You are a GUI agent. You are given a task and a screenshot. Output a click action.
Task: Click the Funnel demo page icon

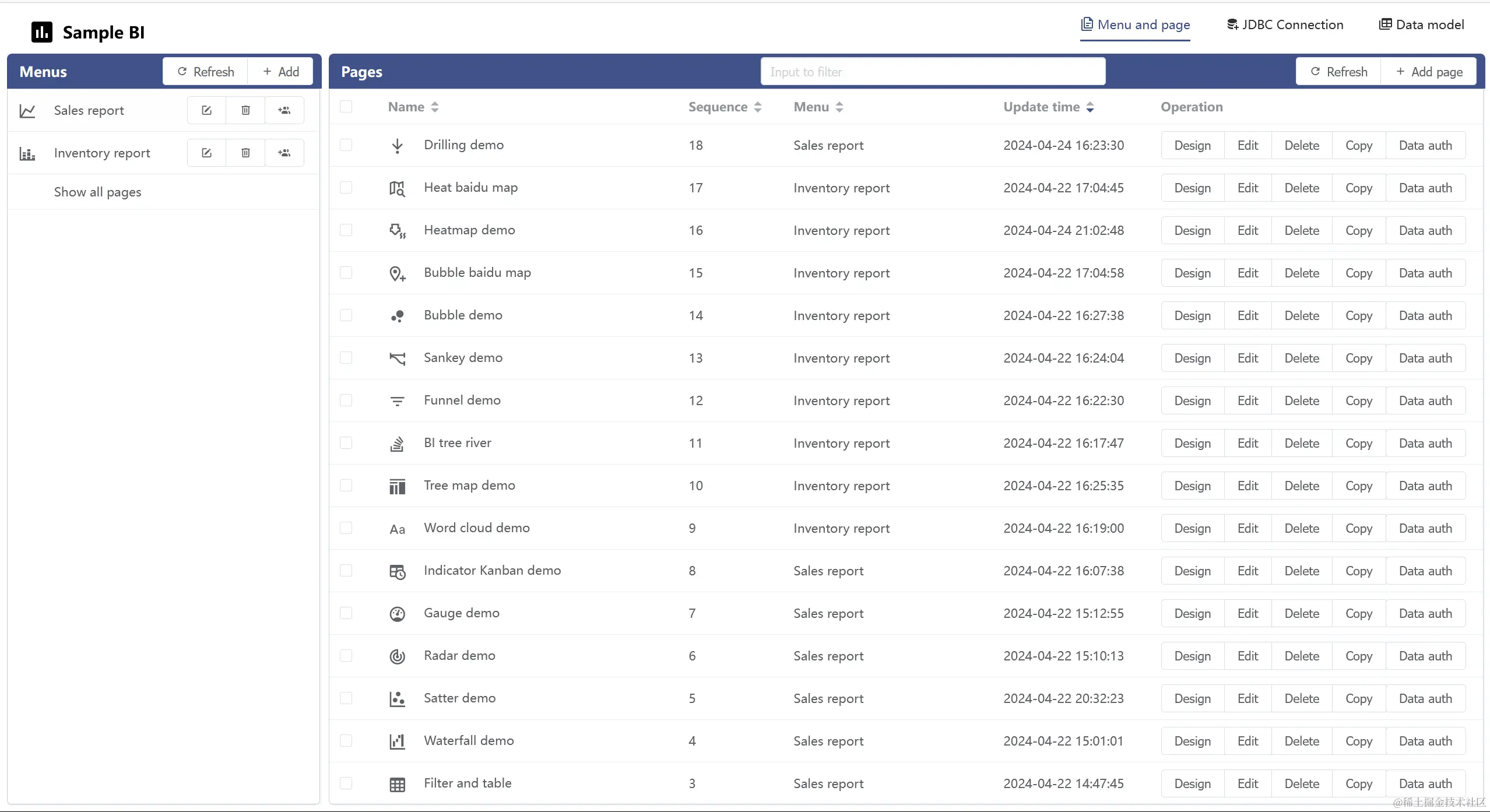(x=397, y=401)
